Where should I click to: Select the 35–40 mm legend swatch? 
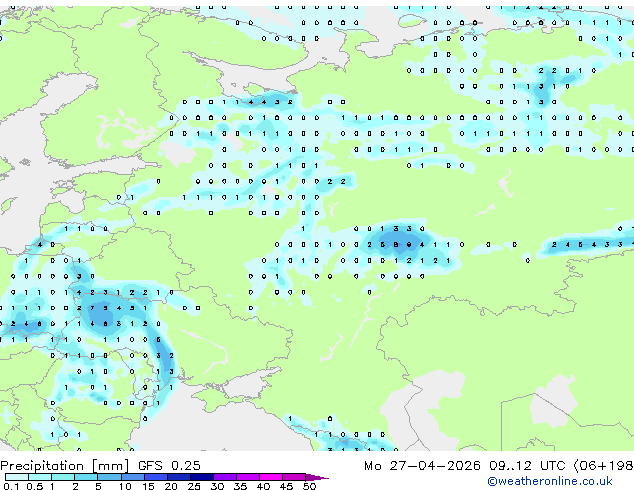(x=248, y=477)
